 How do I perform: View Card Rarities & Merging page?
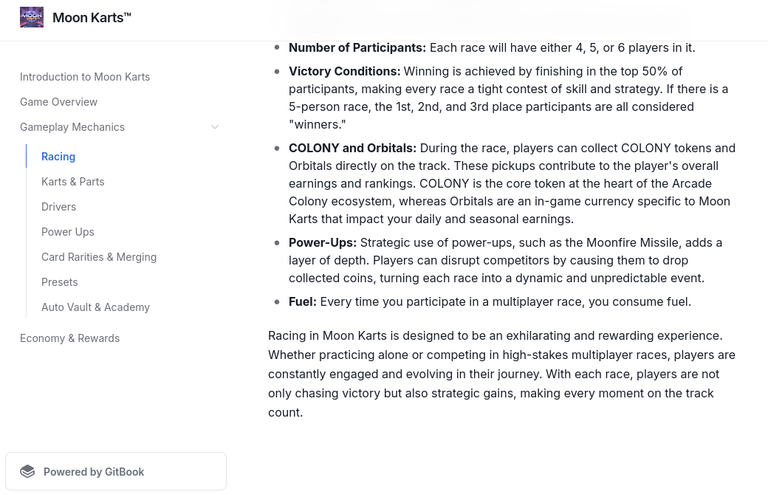coord(99,257)
